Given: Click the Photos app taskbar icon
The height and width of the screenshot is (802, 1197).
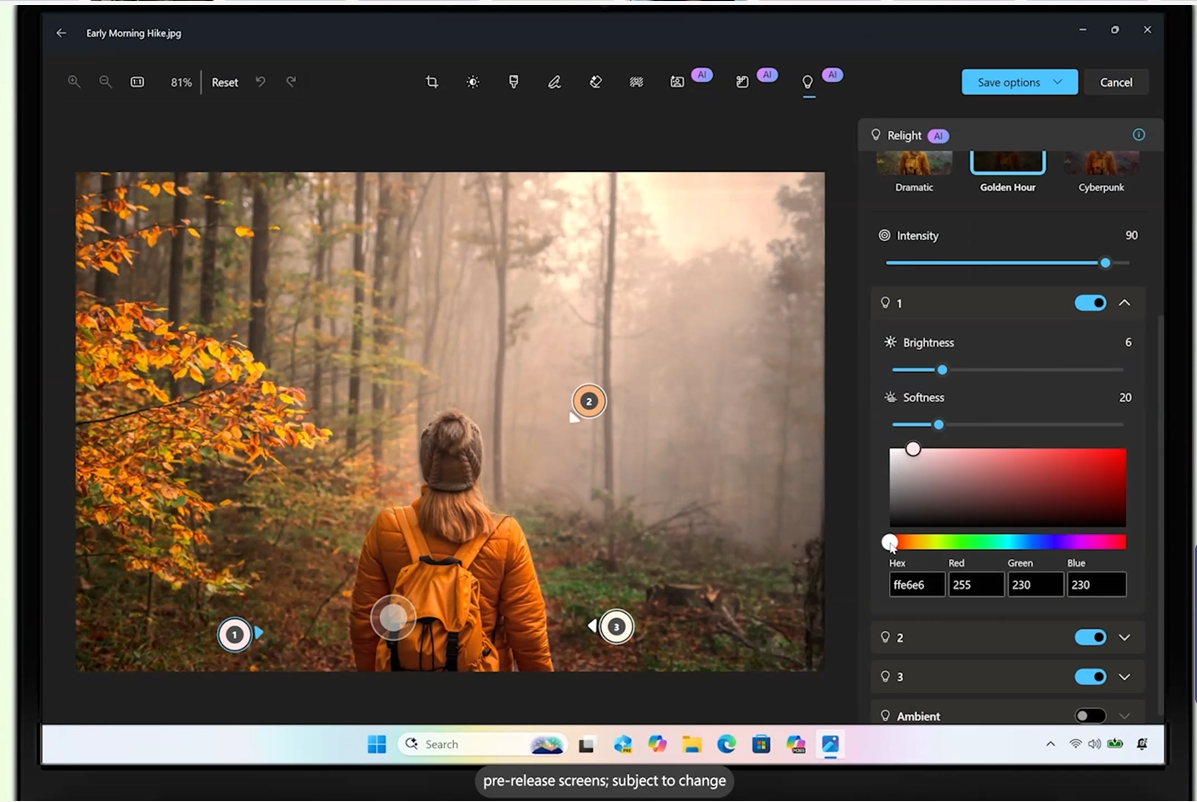Looking at the screenshot, I should 831,744.
